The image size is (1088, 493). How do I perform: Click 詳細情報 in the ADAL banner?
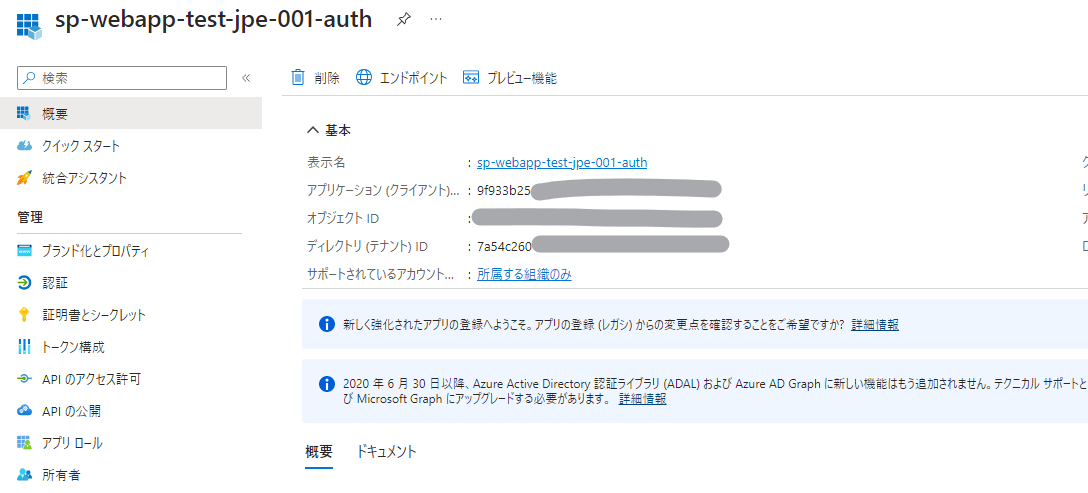pos(643,399)
